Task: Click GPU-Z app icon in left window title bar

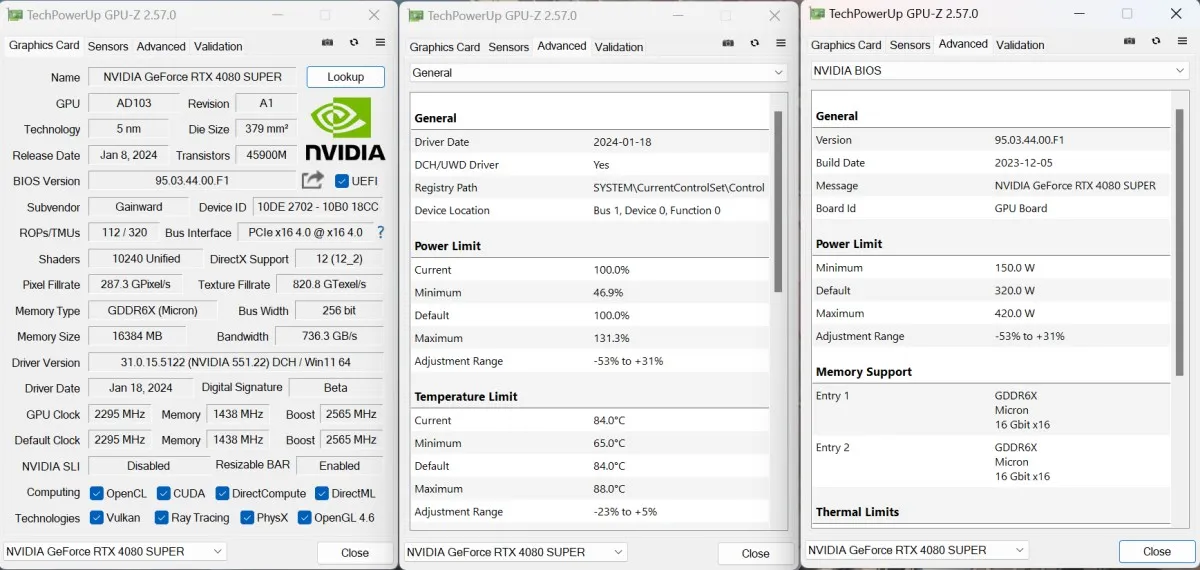Action: point(14,15)
